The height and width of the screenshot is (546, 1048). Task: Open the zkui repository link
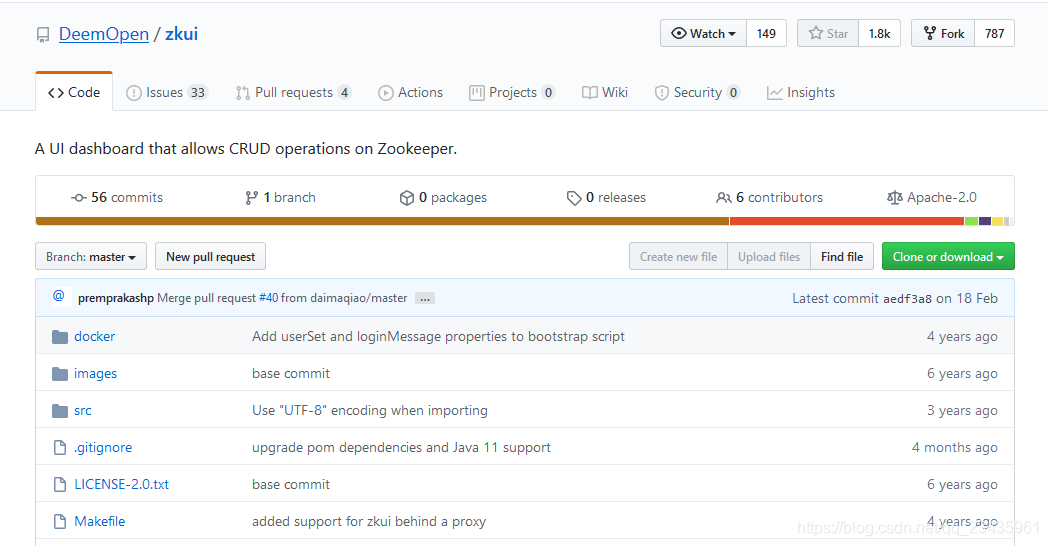(182, 34)
